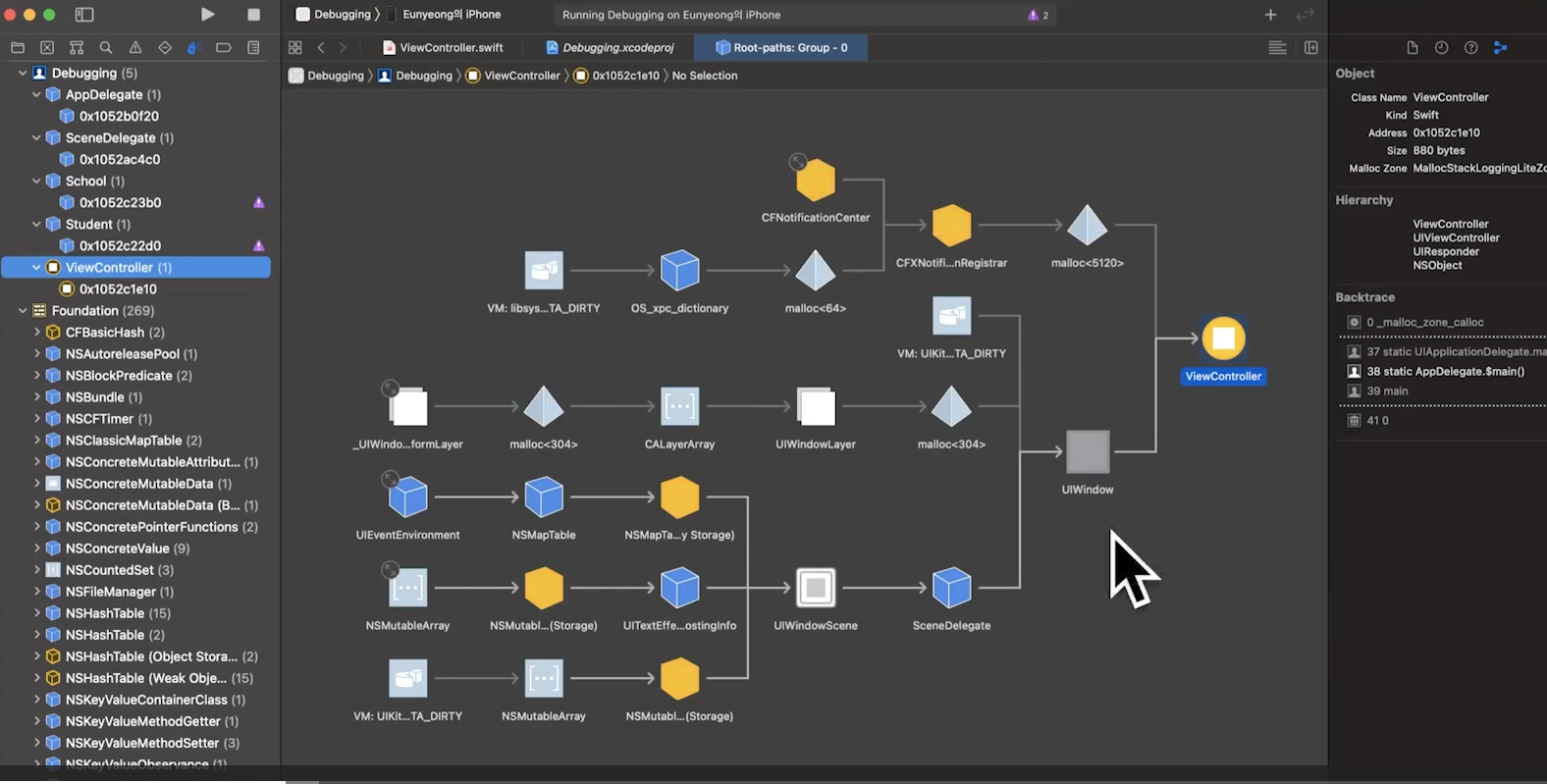Click the OS_xpc_dictionary cube node
Viewport: 1547px width, 784px height.
(679, 271)
